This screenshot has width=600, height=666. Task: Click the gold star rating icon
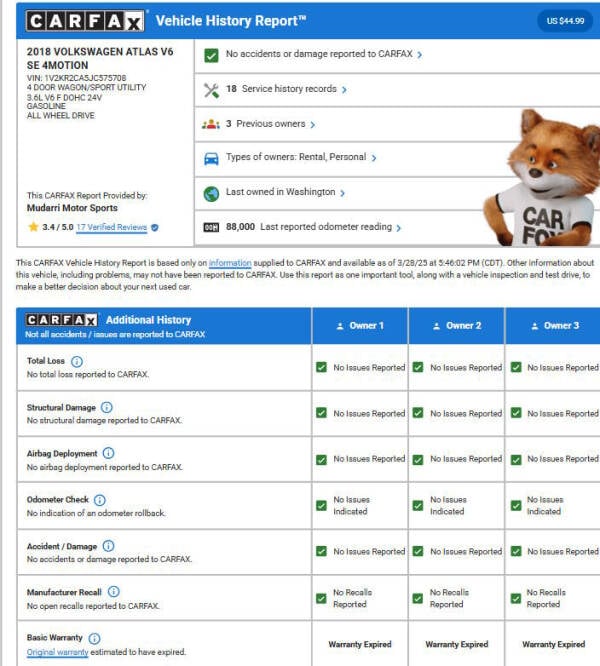tap(34, 227)
